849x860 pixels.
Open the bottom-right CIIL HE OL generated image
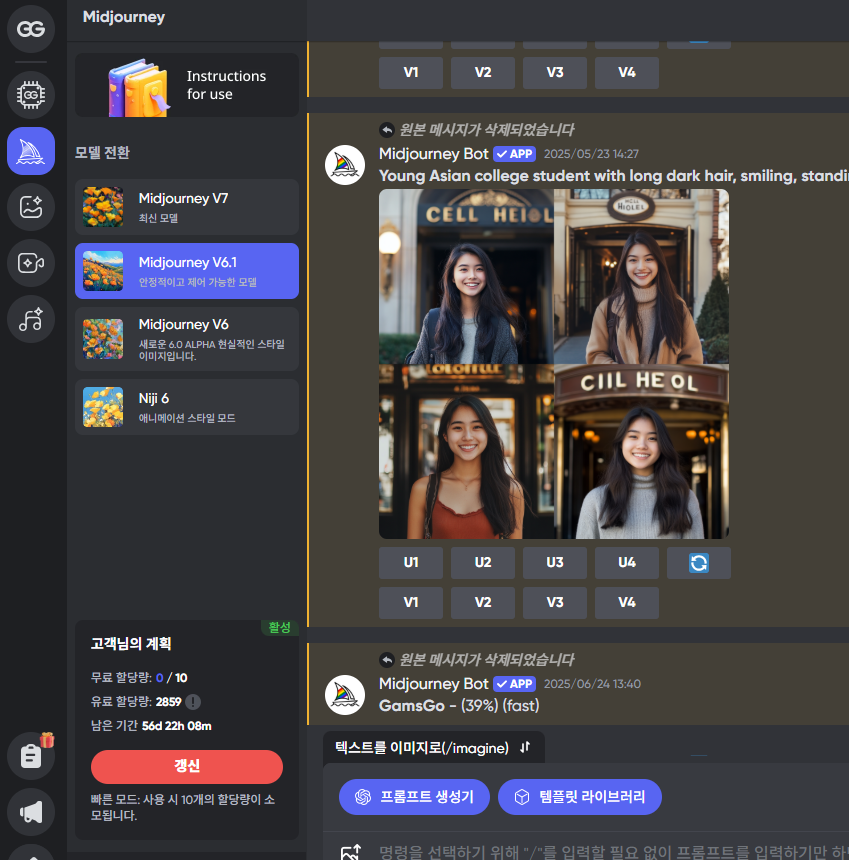642,451
